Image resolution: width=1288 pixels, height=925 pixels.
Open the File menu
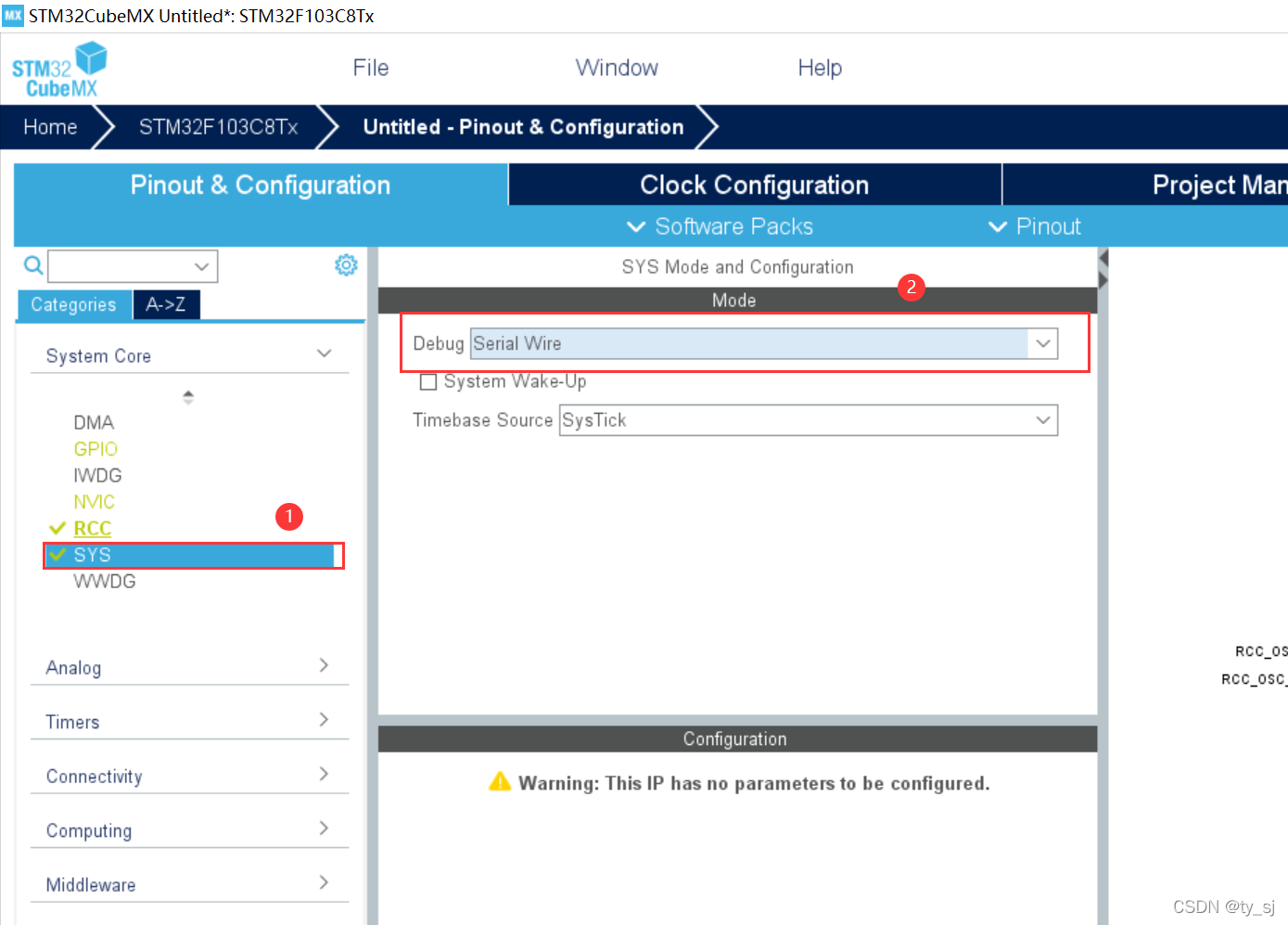coord(371,68)
